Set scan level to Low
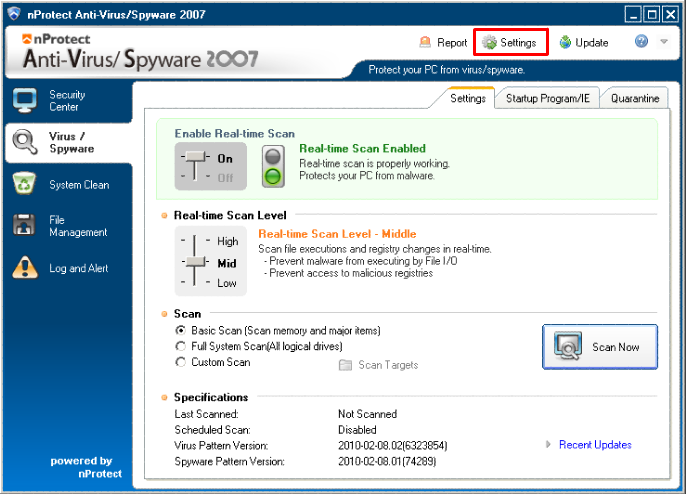Screen dimensions: 686x494 pos(227,283)
